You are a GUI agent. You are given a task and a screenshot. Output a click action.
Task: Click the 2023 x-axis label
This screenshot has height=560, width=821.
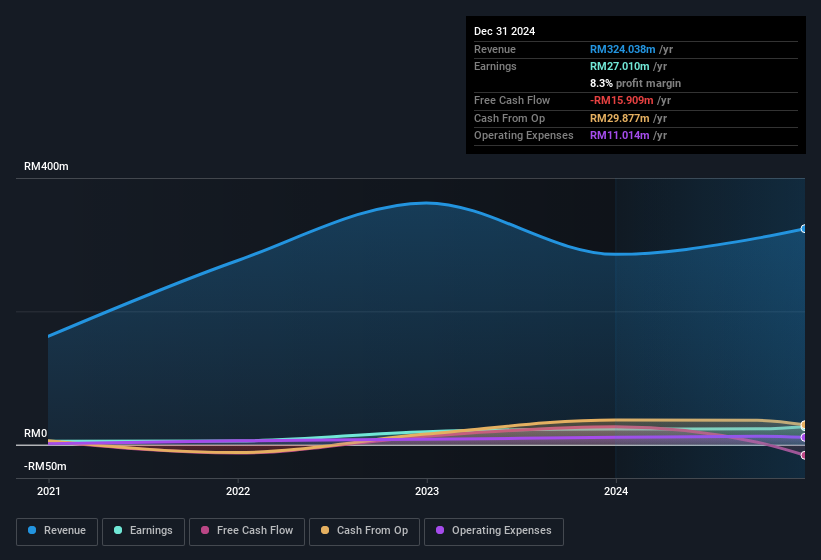(x=427, y=491)
